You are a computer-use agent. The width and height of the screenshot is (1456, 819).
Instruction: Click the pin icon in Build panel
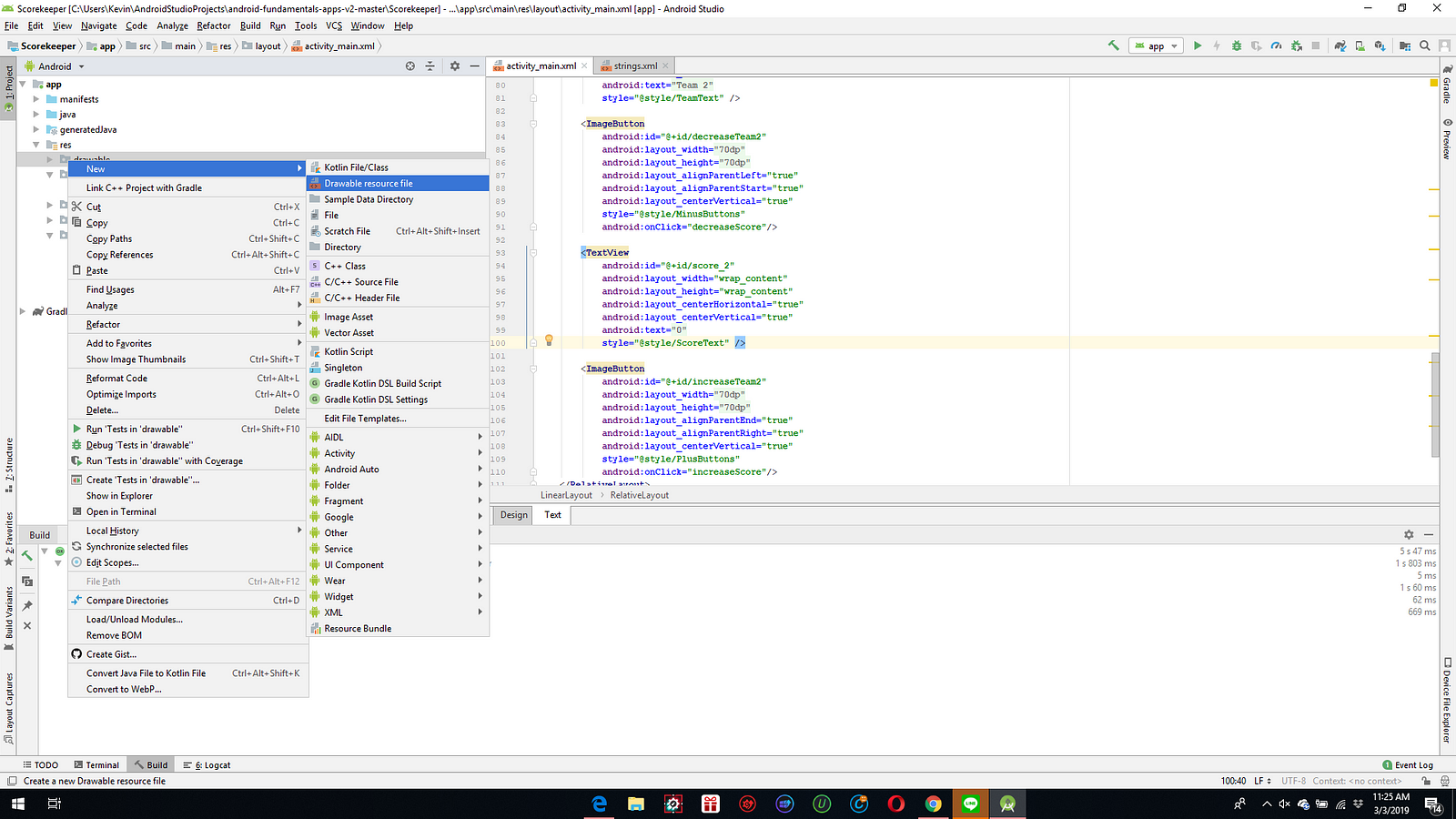[27, 605]
